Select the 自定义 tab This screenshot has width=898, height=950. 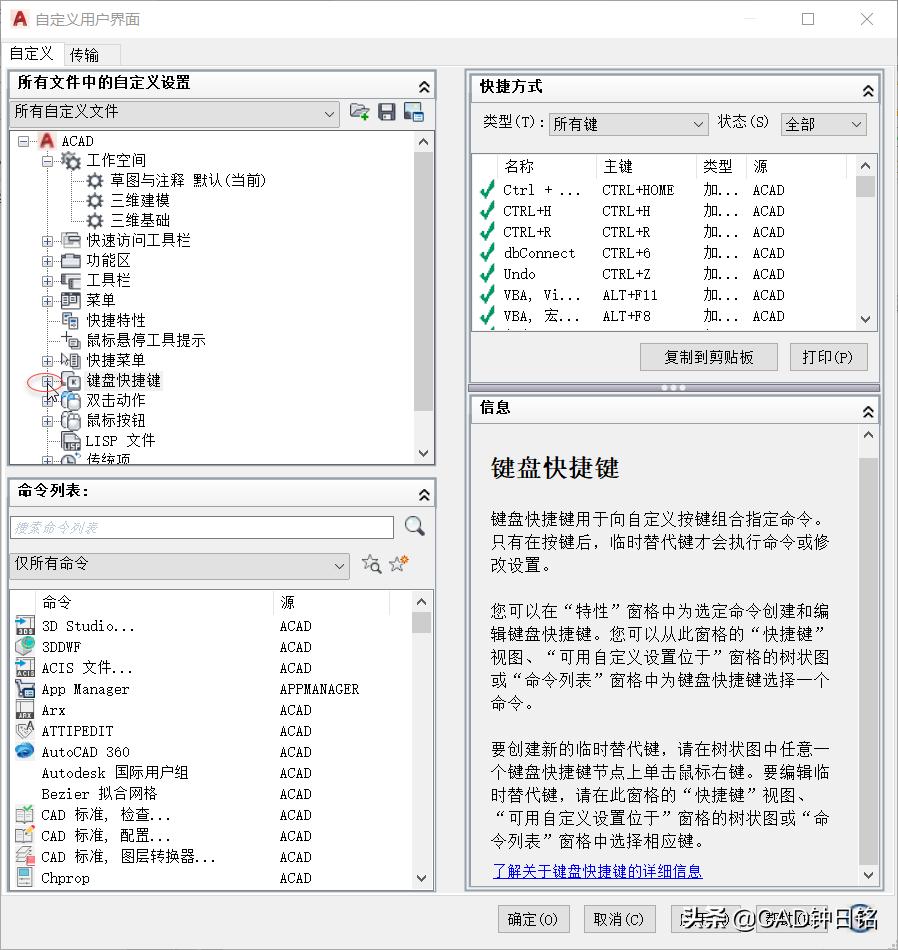[x=32, y=54]
